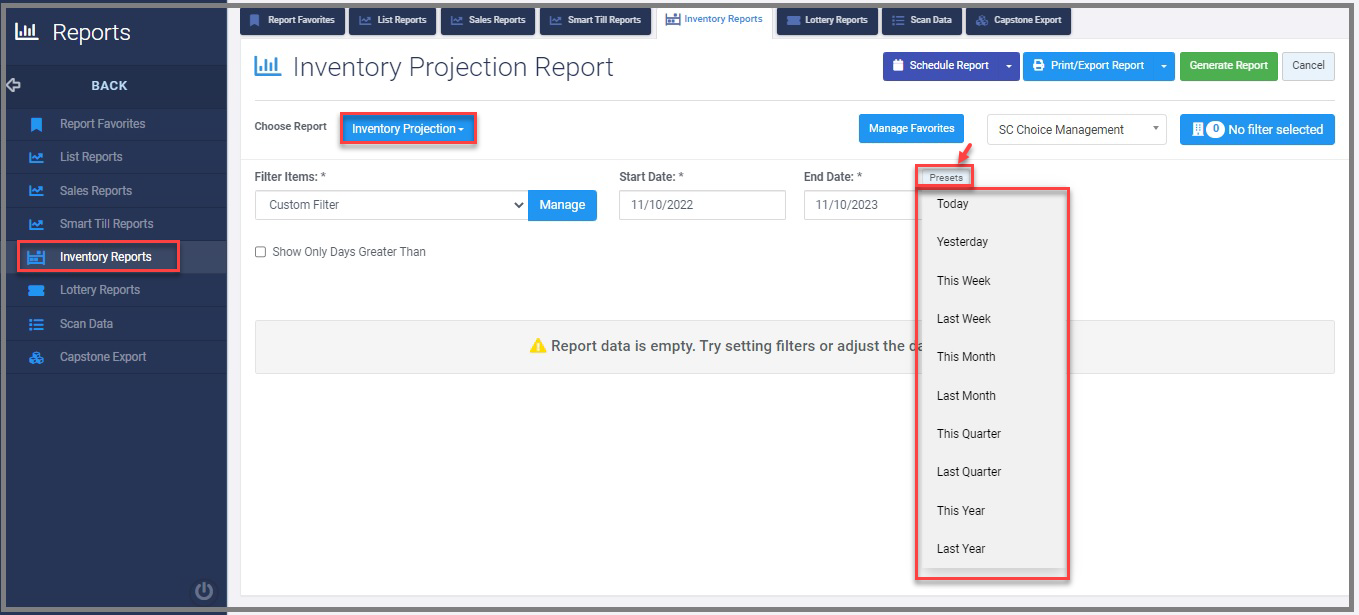Open the Inventory Projection report chooser
Viewport: 1359px width, 615px height.
tap(408, 129)
